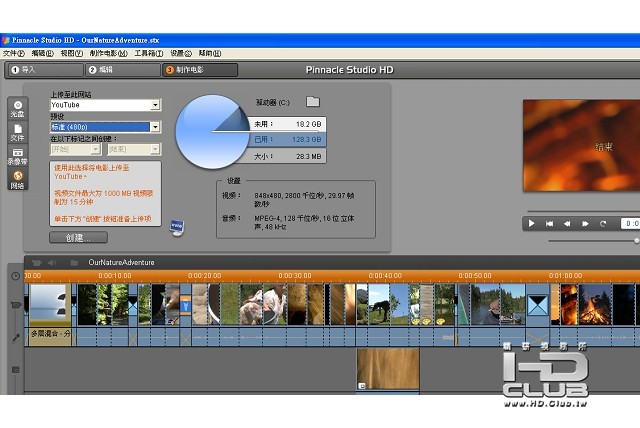Image resolution: width=640 pixels, height=428 pixels.
Task: Click the speaker icon in timeline toolbar
Action: (52, 263)
